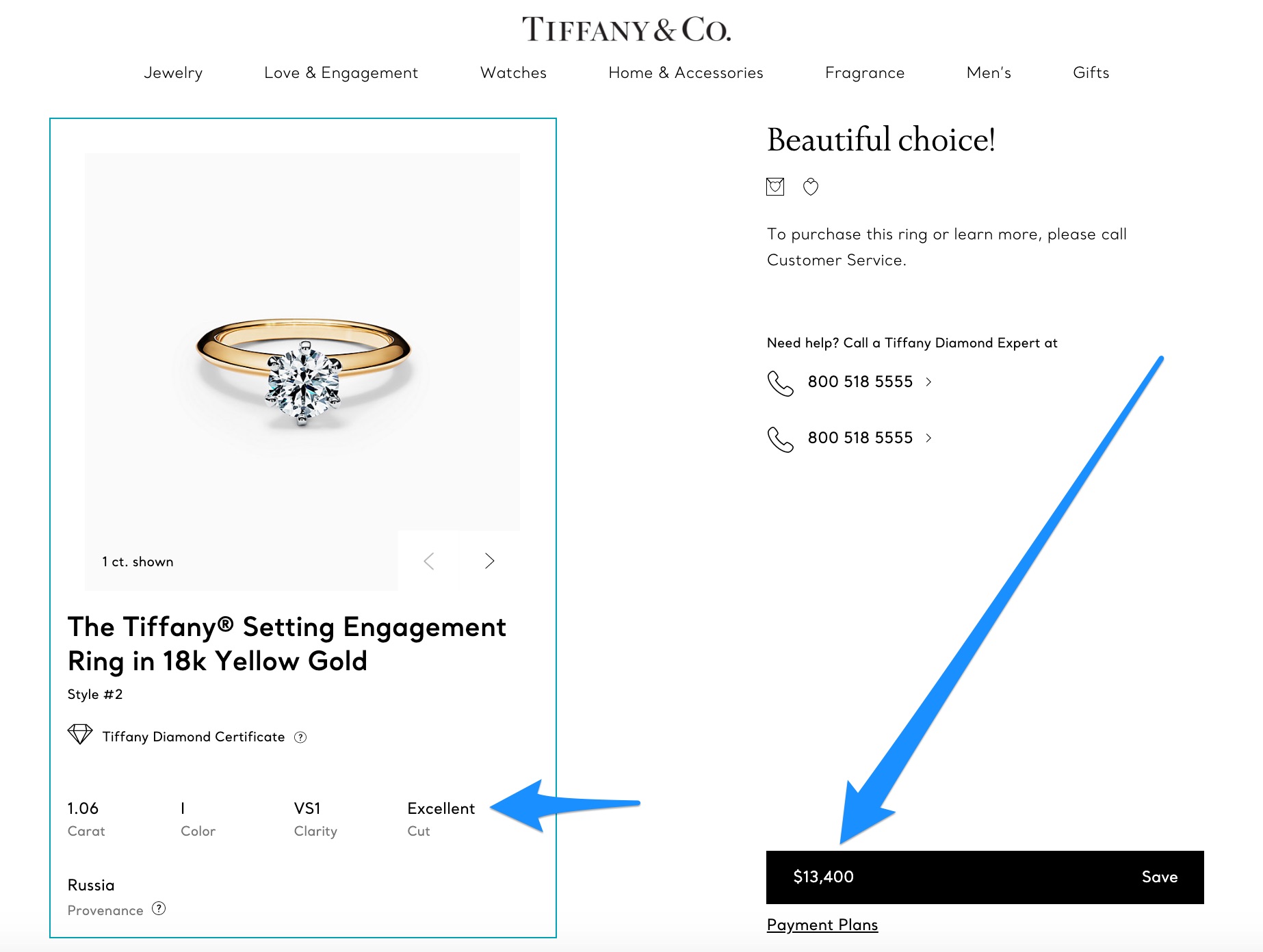Open the Provenance help question mark
Image resolution: width=1263 pixels, height=952 pixels.
click(159, 909)
